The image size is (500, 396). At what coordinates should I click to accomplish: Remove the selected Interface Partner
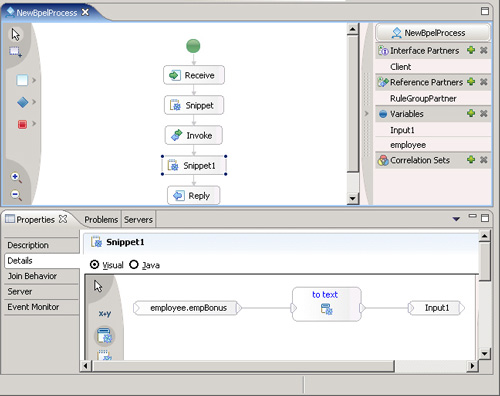tap(484, 50)
